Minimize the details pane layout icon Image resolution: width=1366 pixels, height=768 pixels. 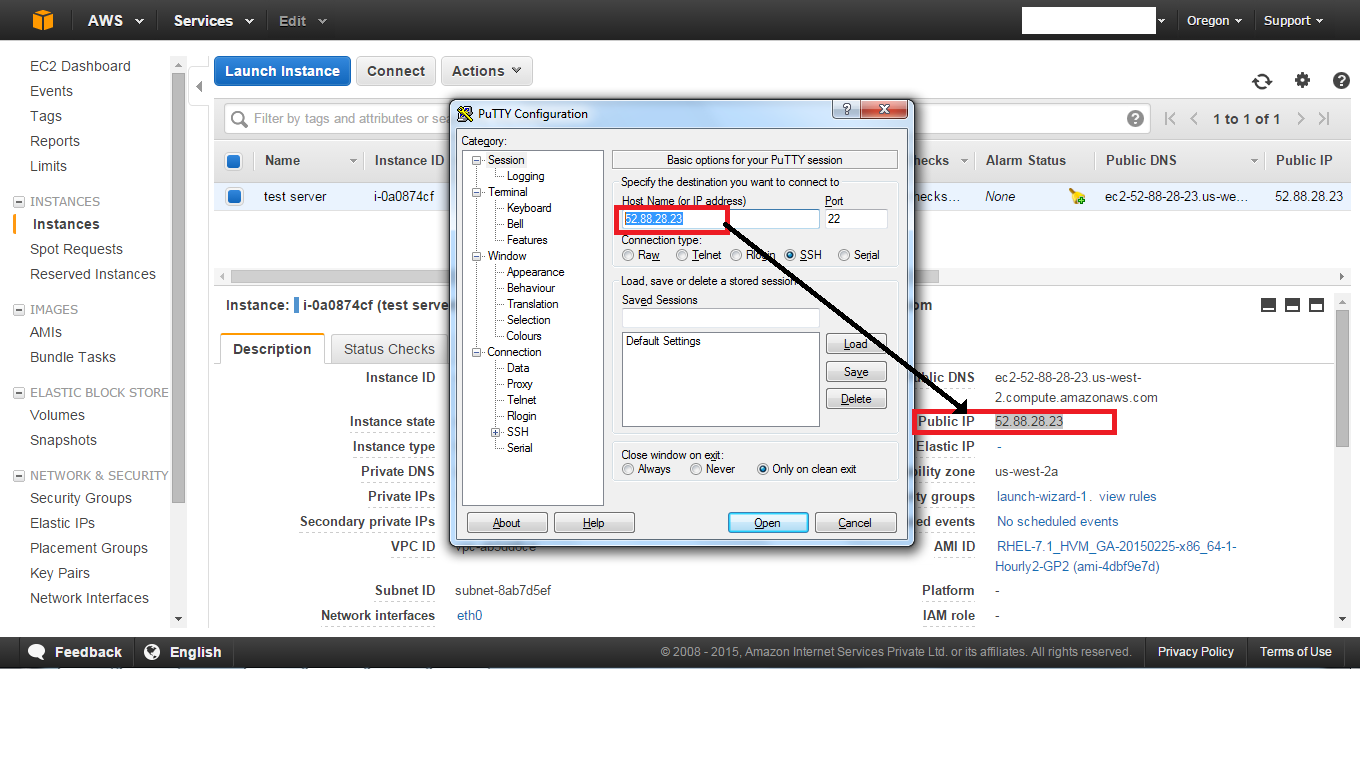[1268, 305]
